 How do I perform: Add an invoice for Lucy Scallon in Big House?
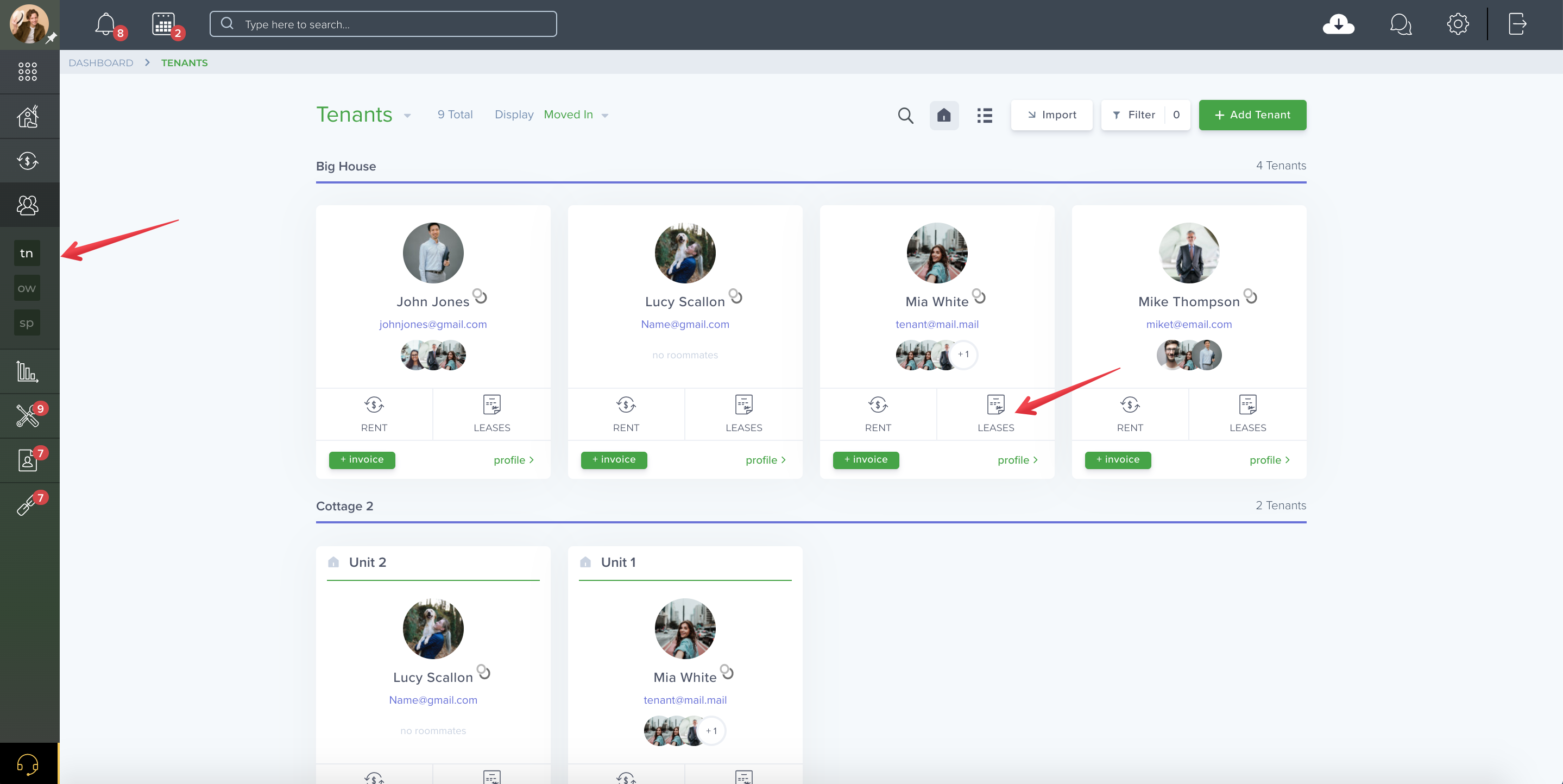(614, 460)
